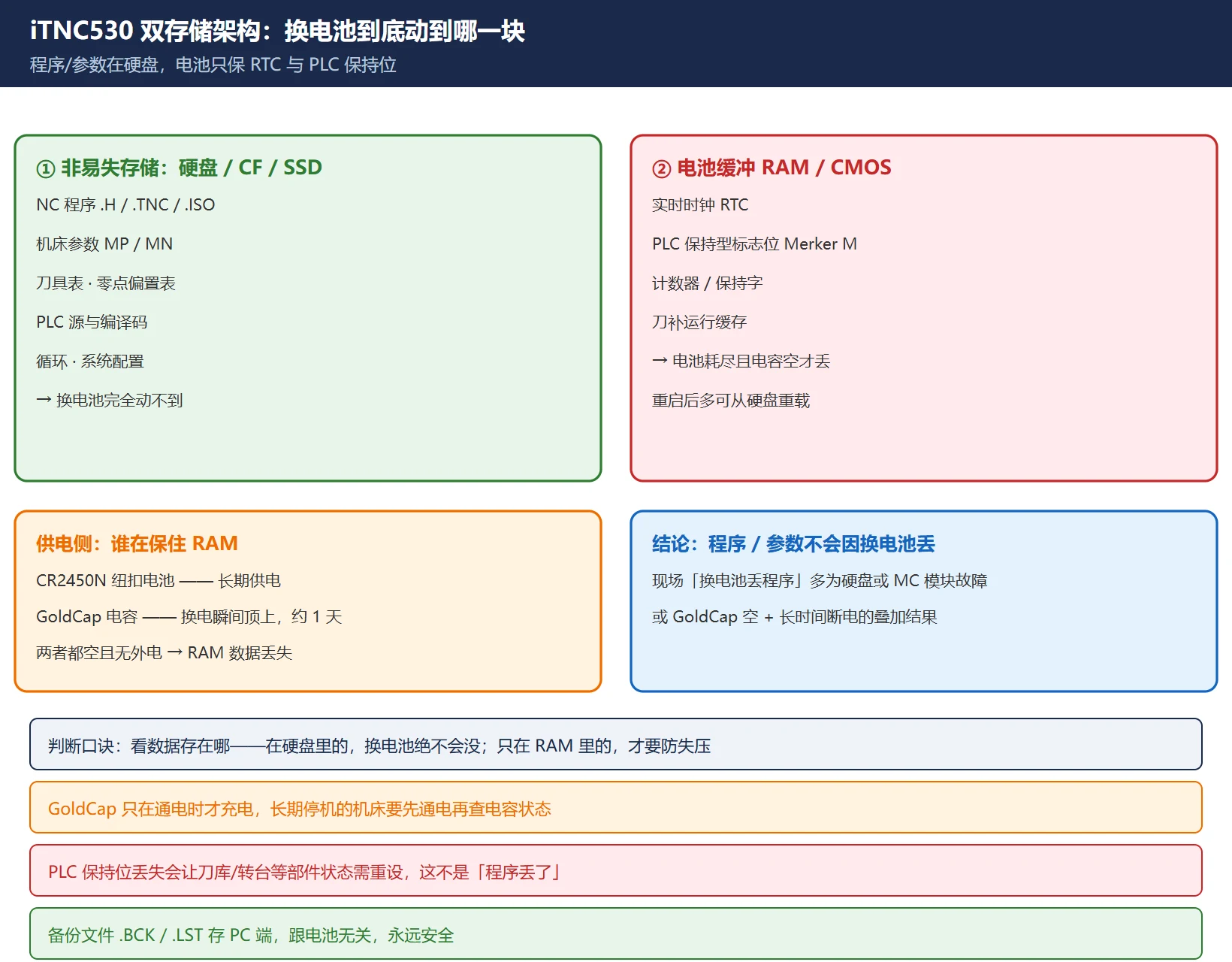Image resolution: width=1232 pixels, height=962 pixels.
Task: Click line NC 程序 .H / .TNC / .ISO
Action: click(x=125, y=204)
